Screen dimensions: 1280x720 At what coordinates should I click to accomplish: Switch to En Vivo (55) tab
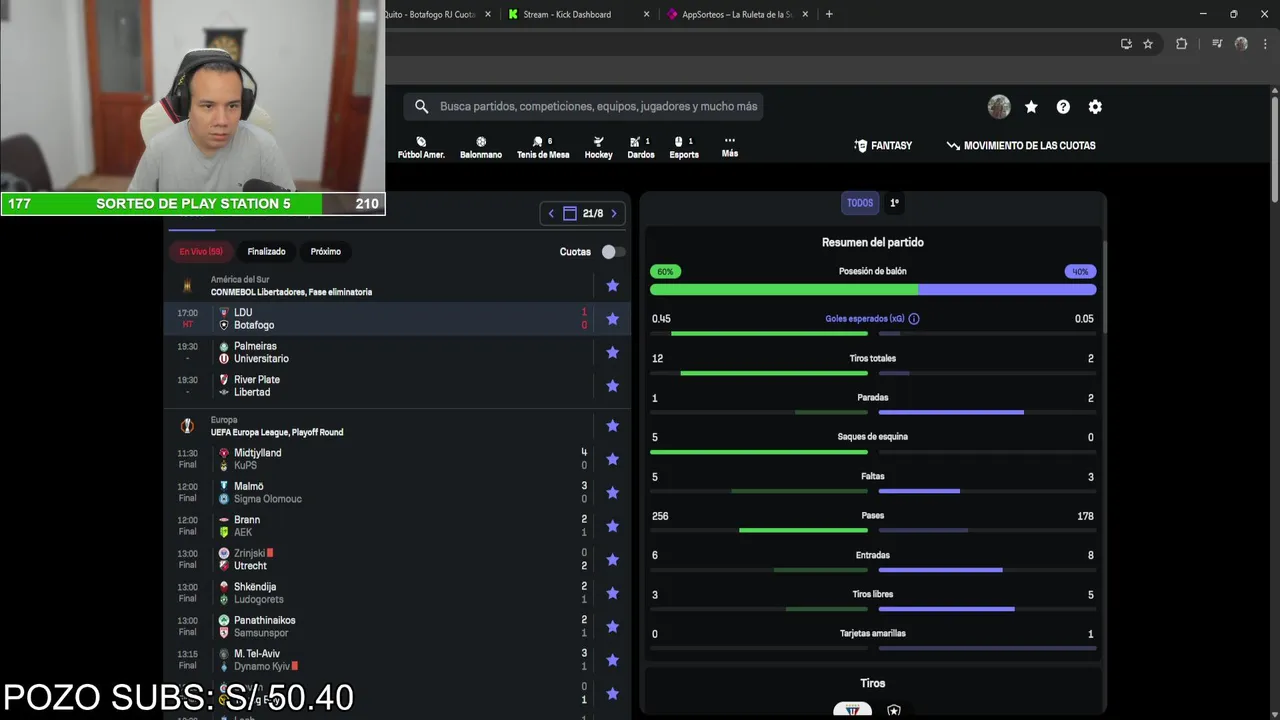pos(201,252)
